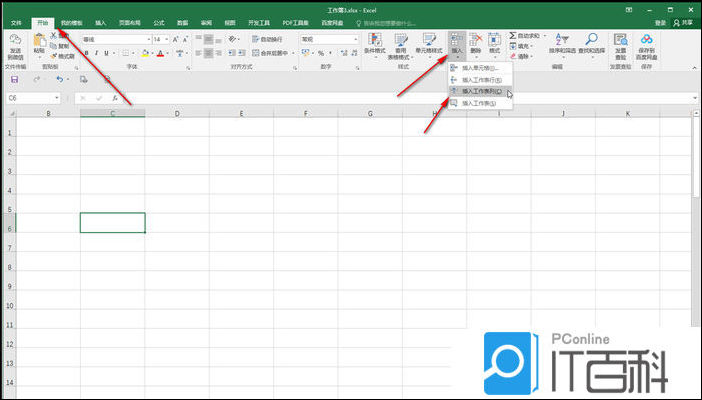Click the Paste clipboard icon

pyautogui.click(x=39, y=41)
